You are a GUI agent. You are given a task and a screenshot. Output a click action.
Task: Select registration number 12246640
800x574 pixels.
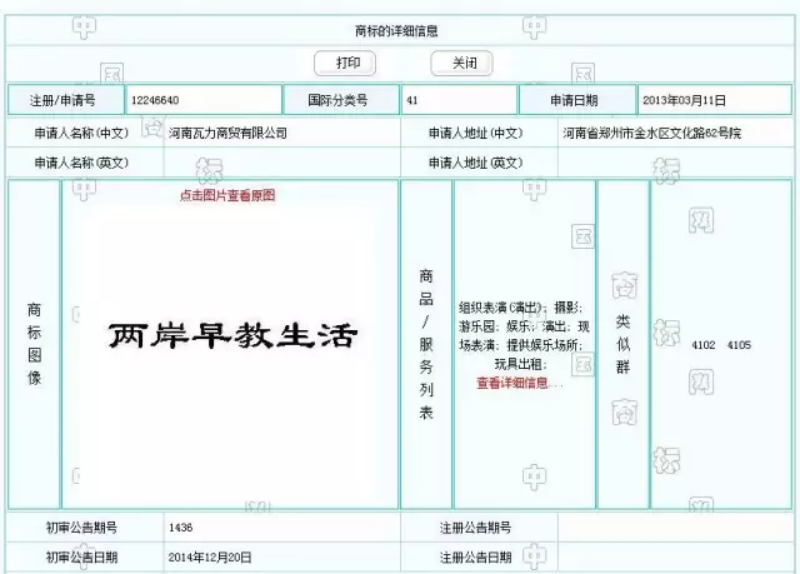(155, 100)
